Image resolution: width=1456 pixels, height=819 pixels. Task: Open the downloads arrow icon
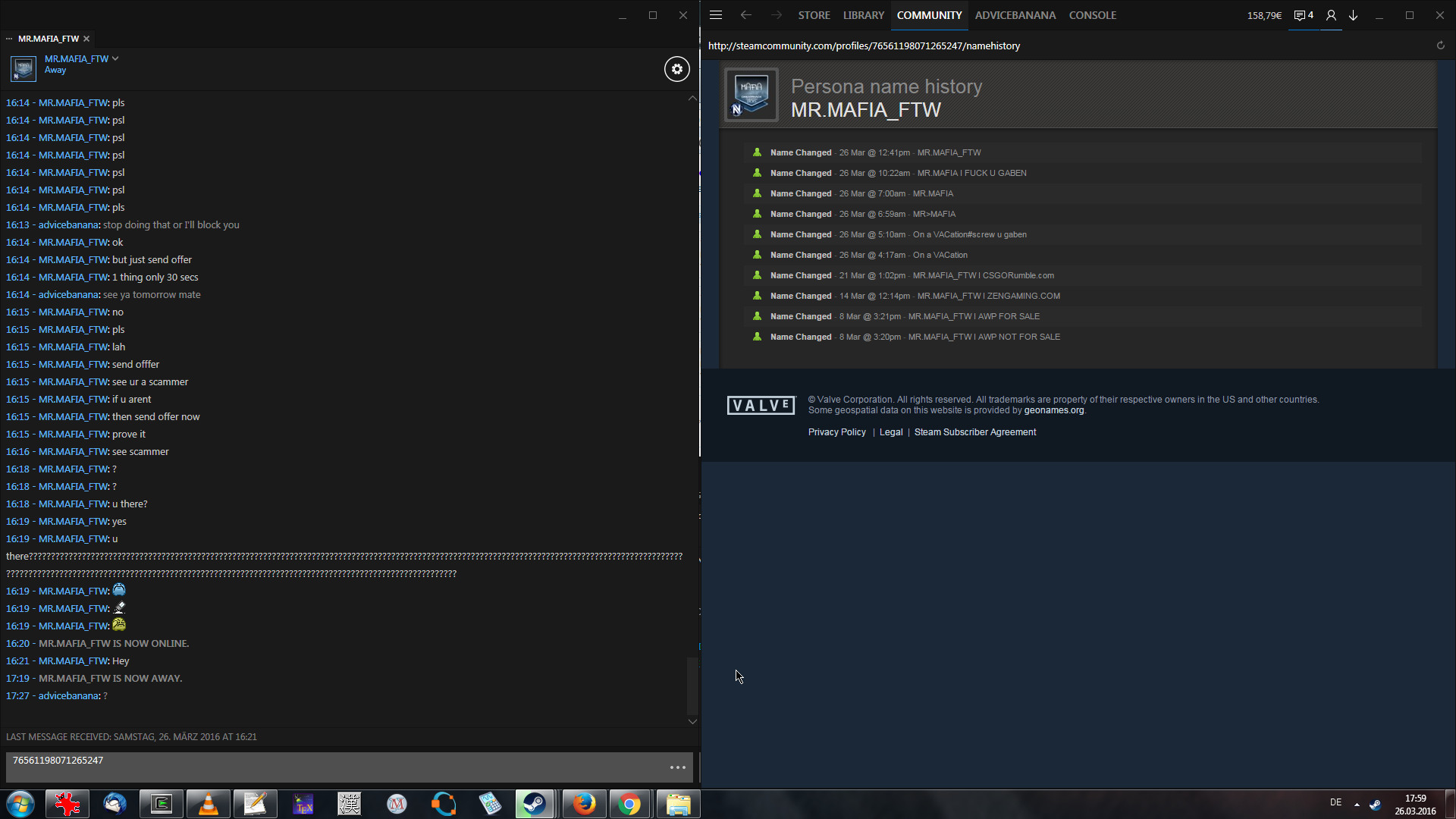[1353, 15]
